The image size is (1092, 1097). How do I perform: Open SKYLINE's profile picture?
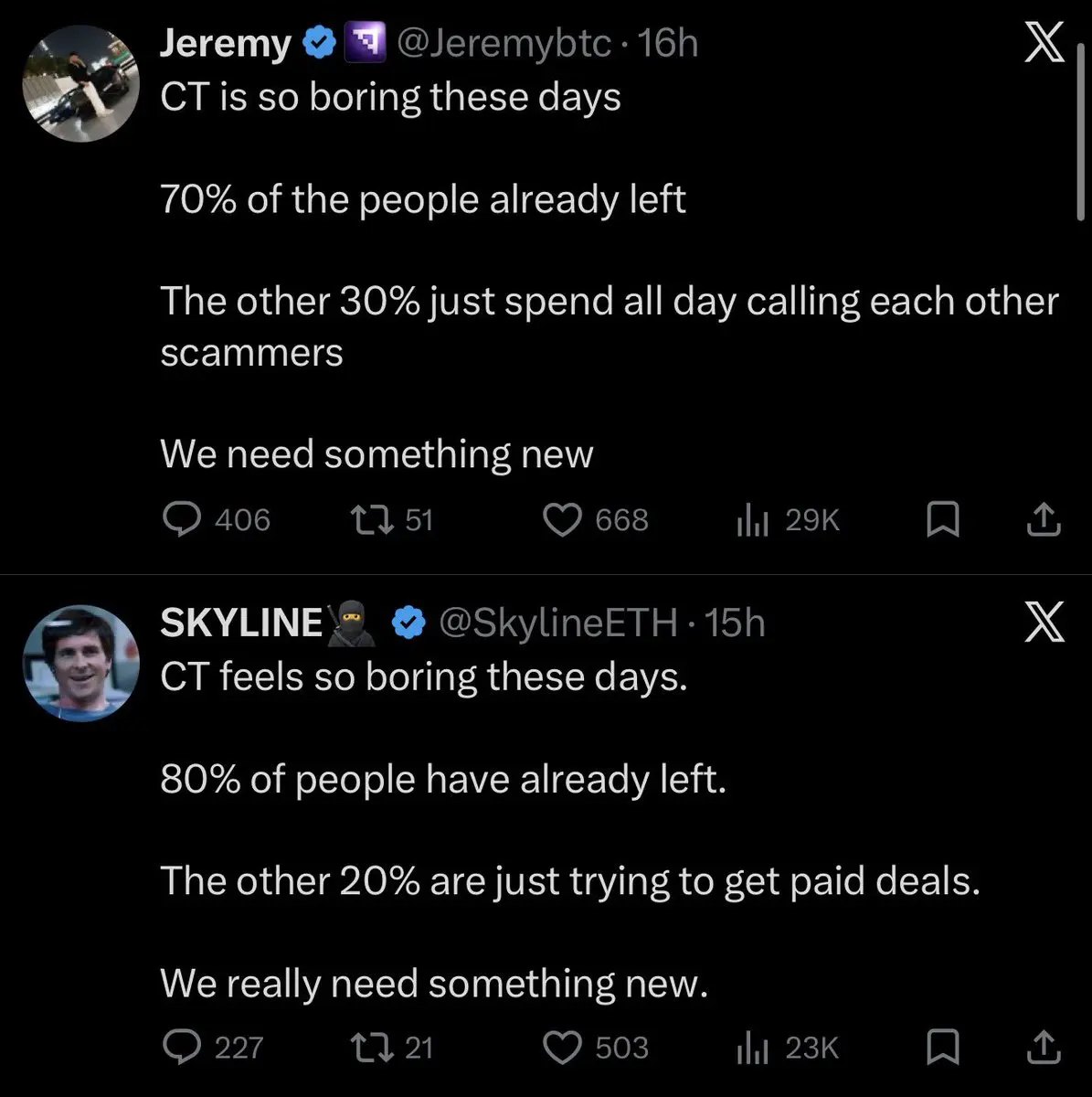80,663
